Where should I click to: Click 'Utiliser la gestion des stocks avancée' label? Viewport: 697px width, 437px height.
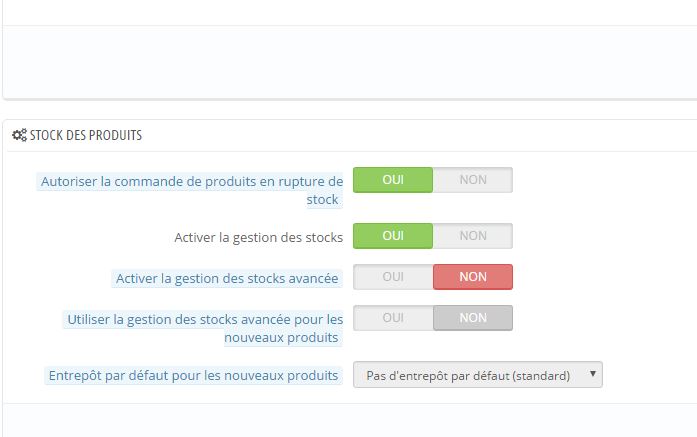point(205,328)
